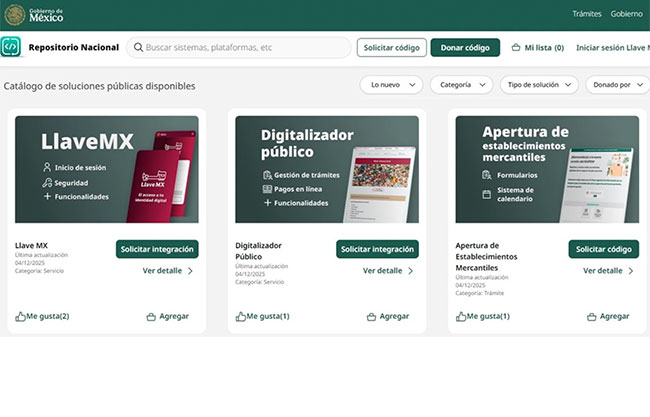Like Llave MX with thumbs-up icon

[21, 316]
